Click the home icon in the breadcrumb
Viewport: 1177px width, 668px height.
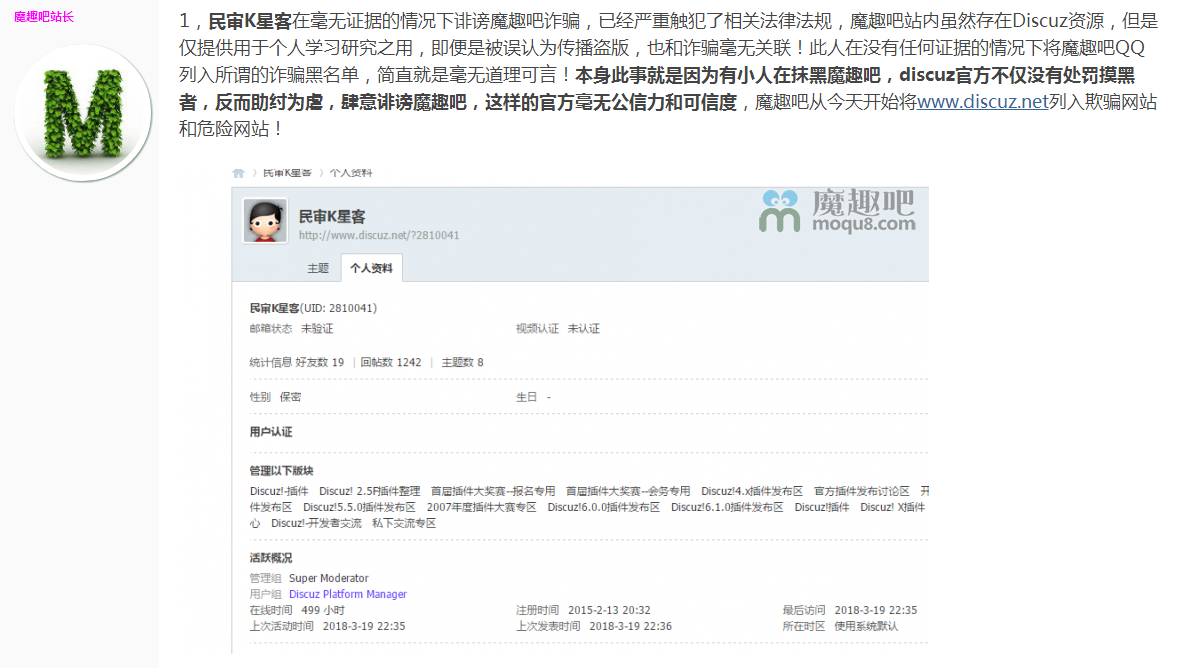239,173
